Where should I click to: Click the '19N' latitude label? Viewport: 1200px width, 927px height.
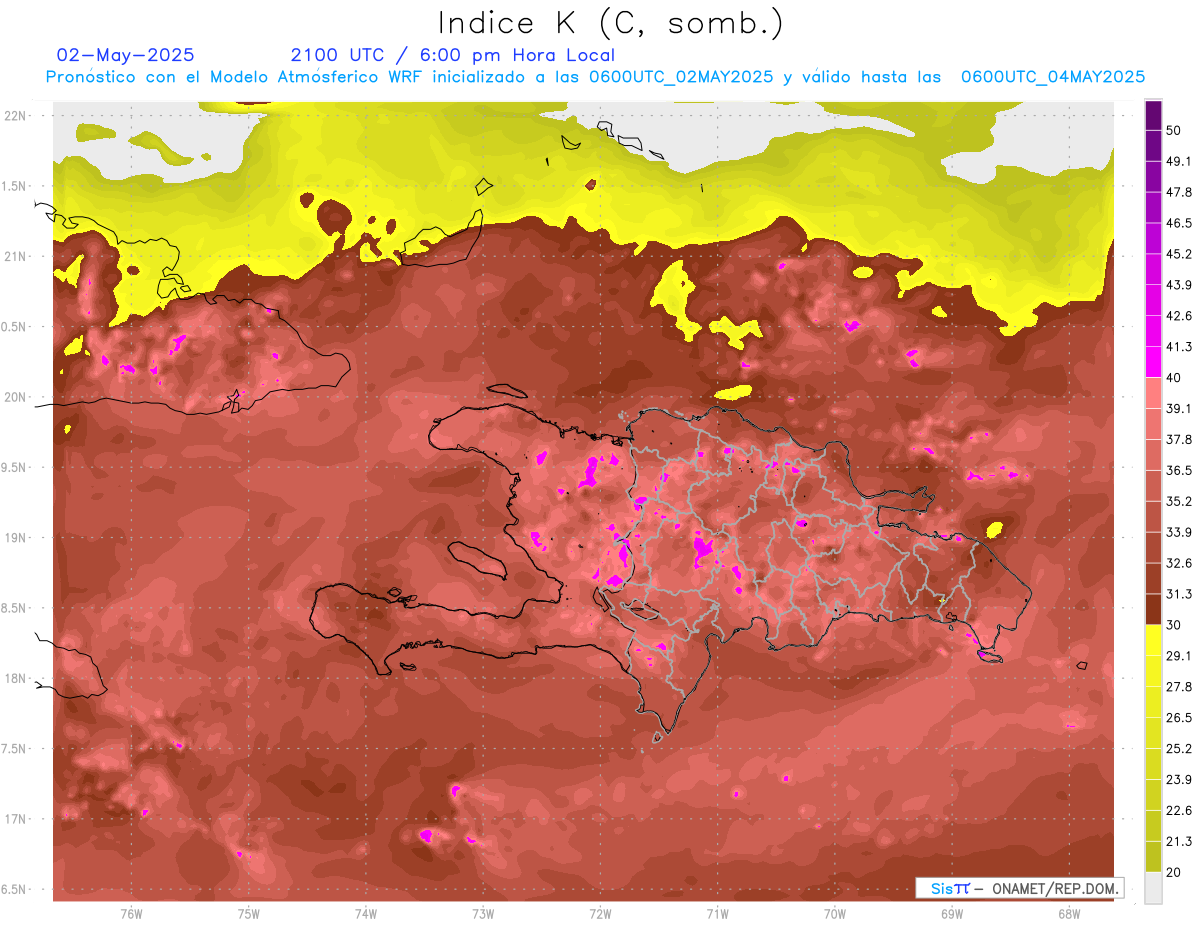(x=16, y=537)
